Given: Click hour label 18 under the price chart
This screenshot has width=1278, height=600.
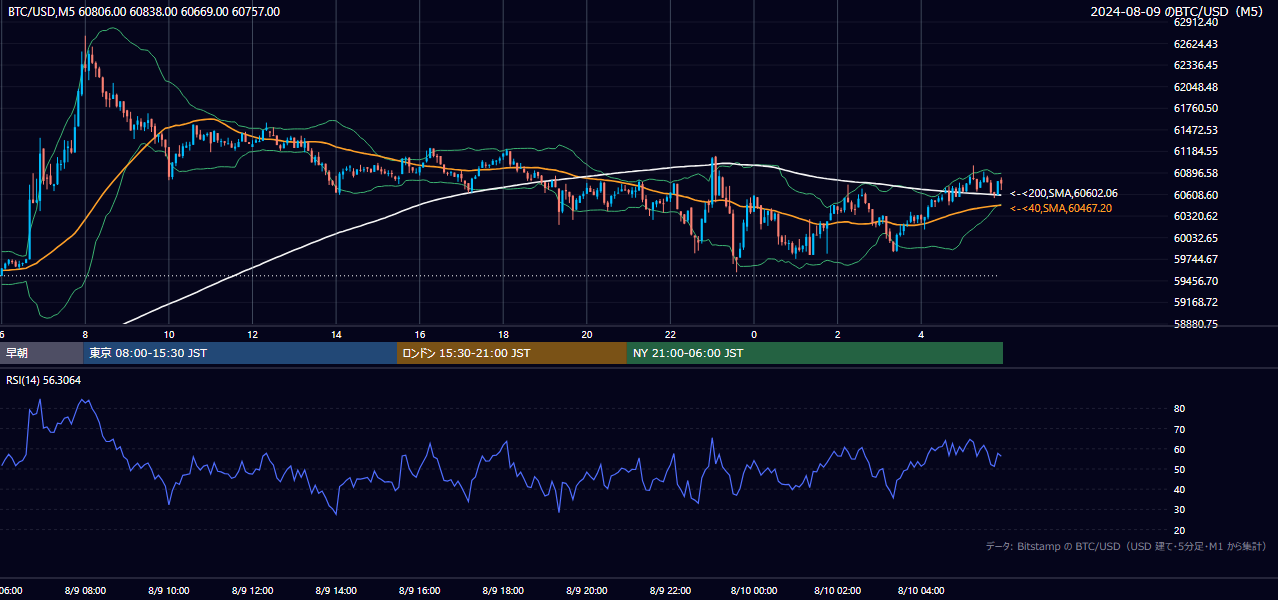Looking at the screenshot, I should pyautogui.click(x=503, y=334).
